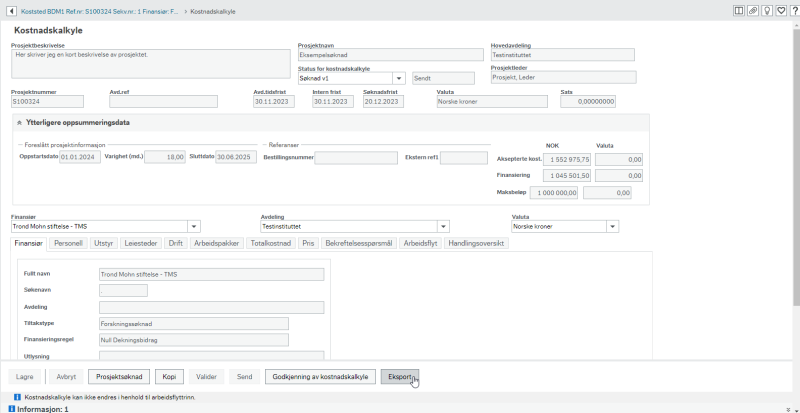Click the back arrow icon in header
Viewport: 800px width, 413px height.
(x=12, y=11)
